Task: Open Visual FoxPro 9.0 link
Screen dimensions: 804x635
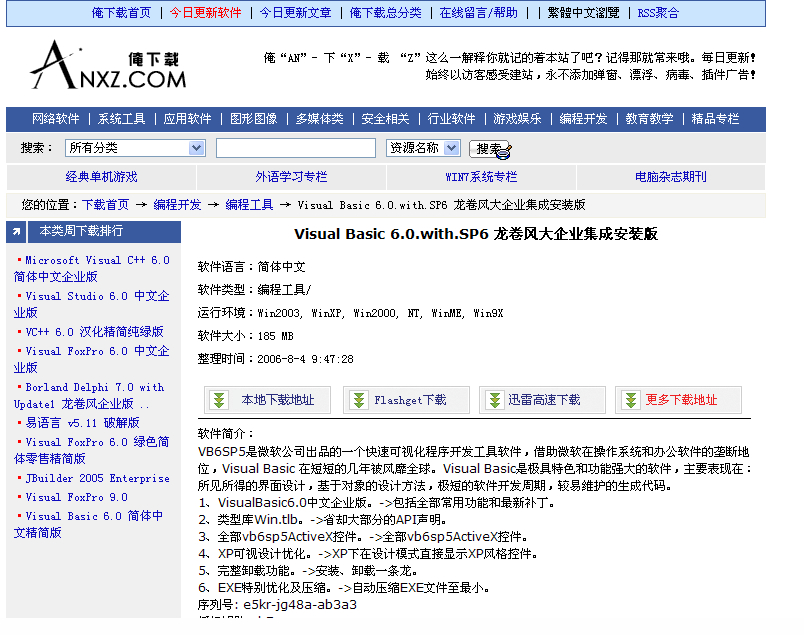Action: 76,497
